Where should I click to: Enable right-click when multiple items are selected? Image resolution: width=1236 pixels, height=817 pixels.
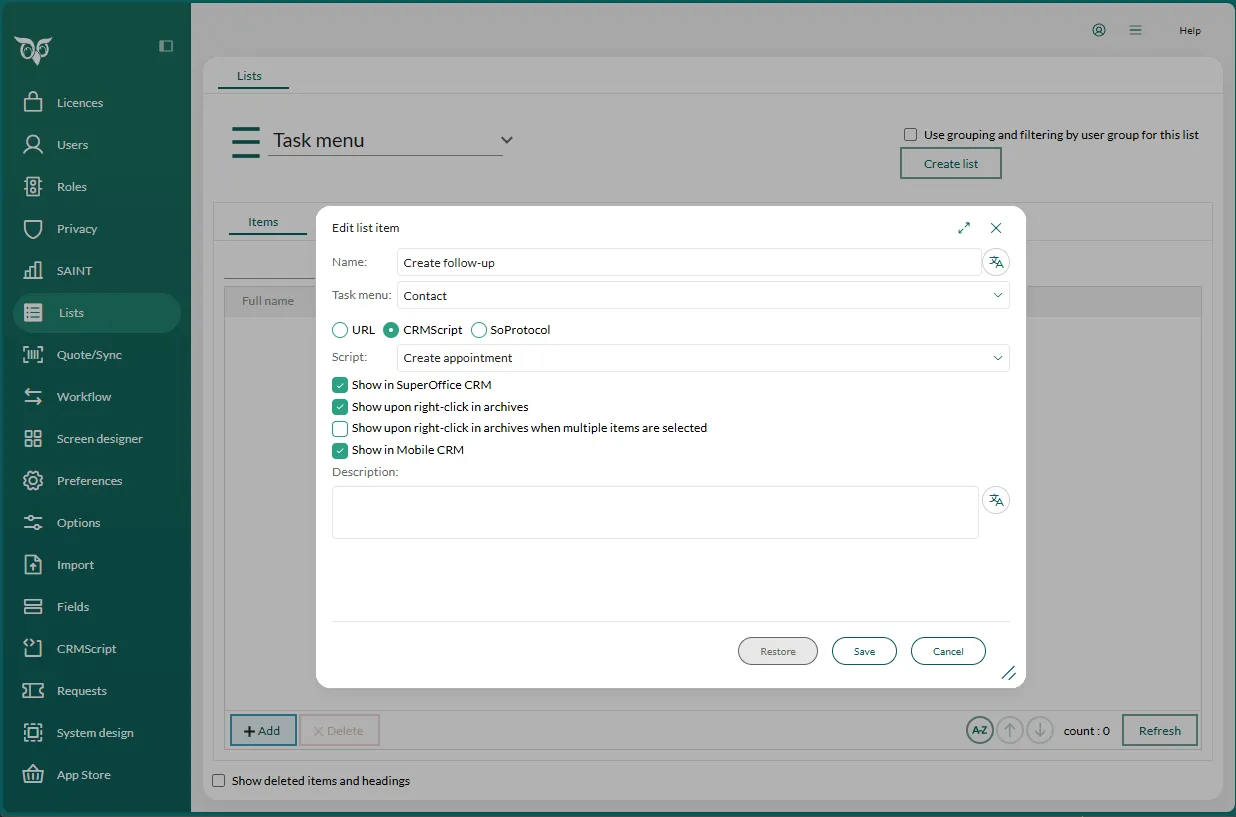pyautogui.click(x=340, y=428)
